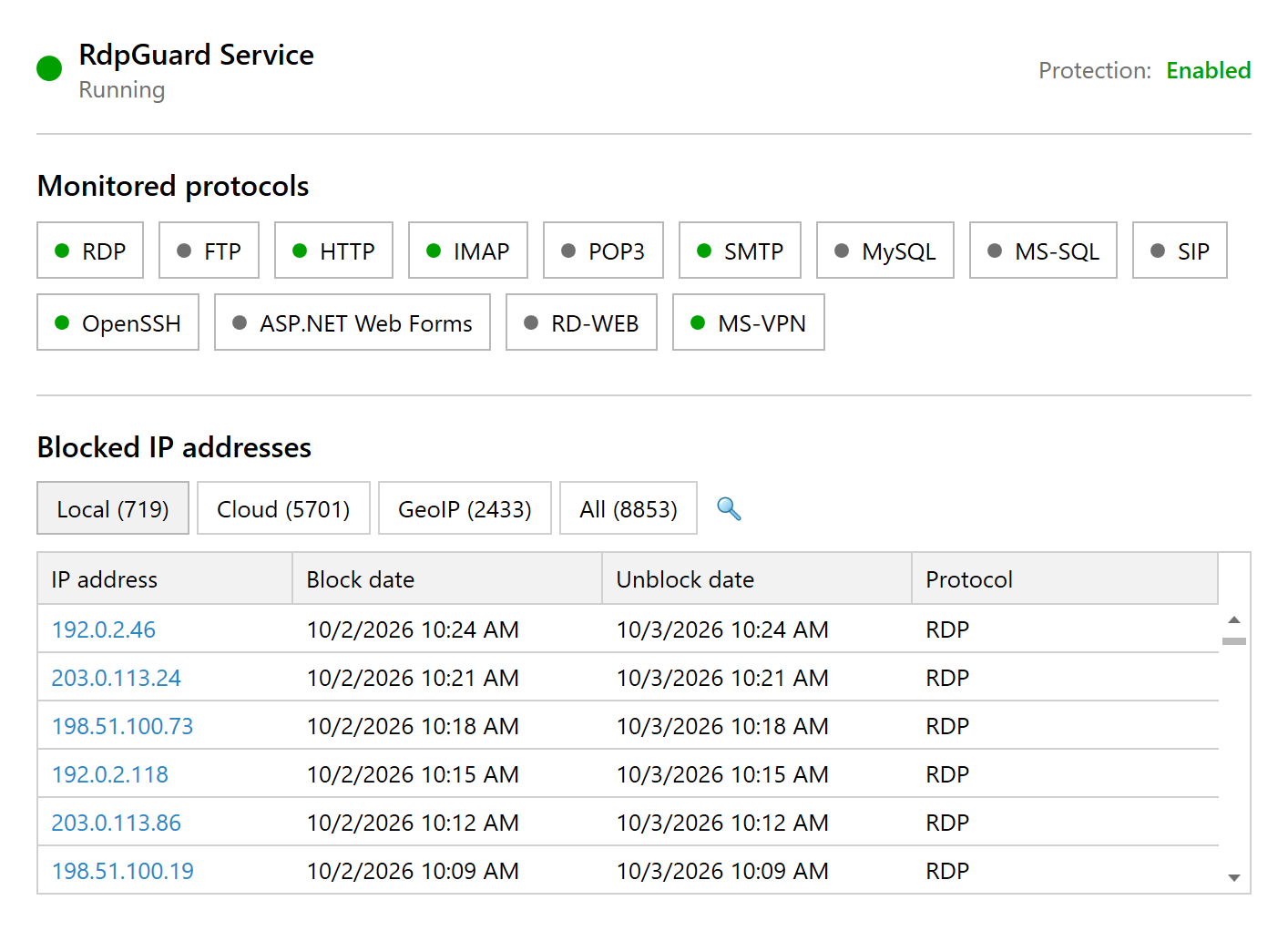Open blocked IP 192.0.2.46
Screen dimensions: 1288x931
[104, 629]
